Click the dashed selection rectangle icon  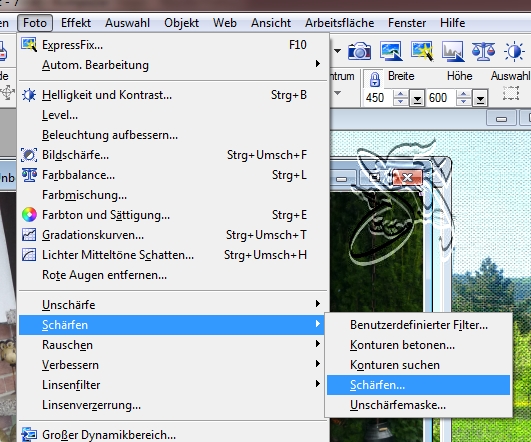(x=511, y=93)
